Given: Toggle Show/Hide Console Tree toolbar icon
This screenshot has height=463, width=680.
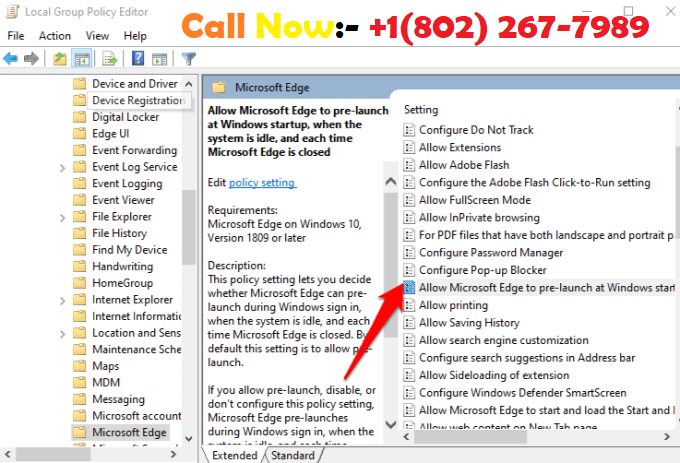Looking at the screenshot, I should tap(82, 59).
